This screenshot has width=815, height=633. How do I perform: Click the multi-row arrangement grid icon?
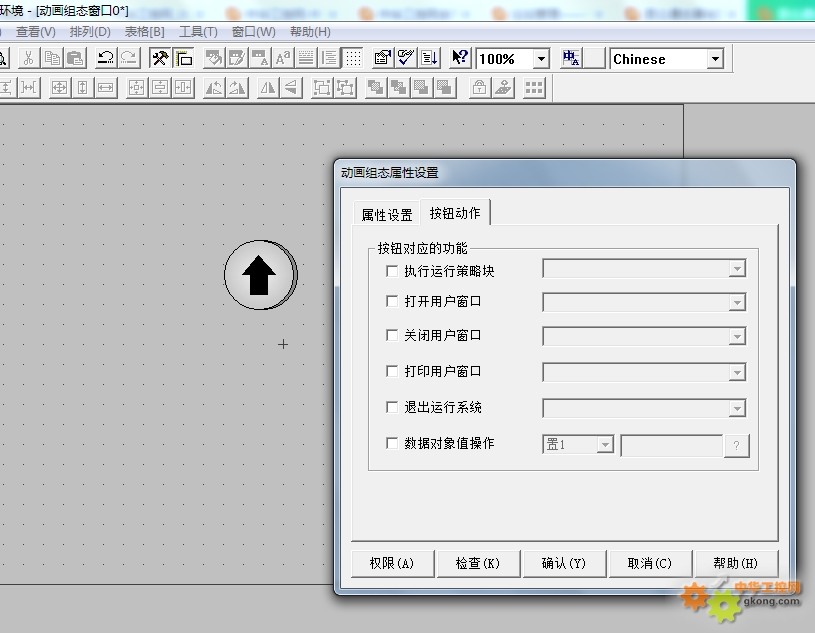coord(534,88)
